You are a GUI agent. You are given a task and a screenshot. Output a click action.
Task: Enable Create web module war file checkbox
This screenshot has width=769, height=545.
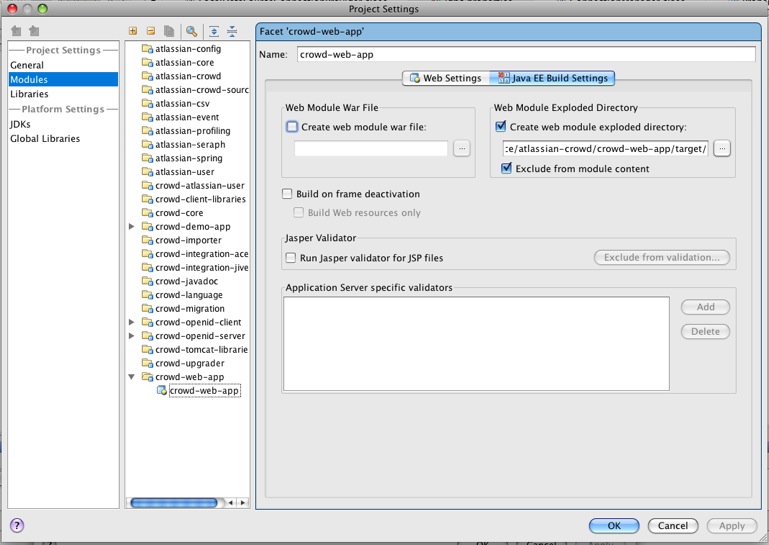pos(292,127)
